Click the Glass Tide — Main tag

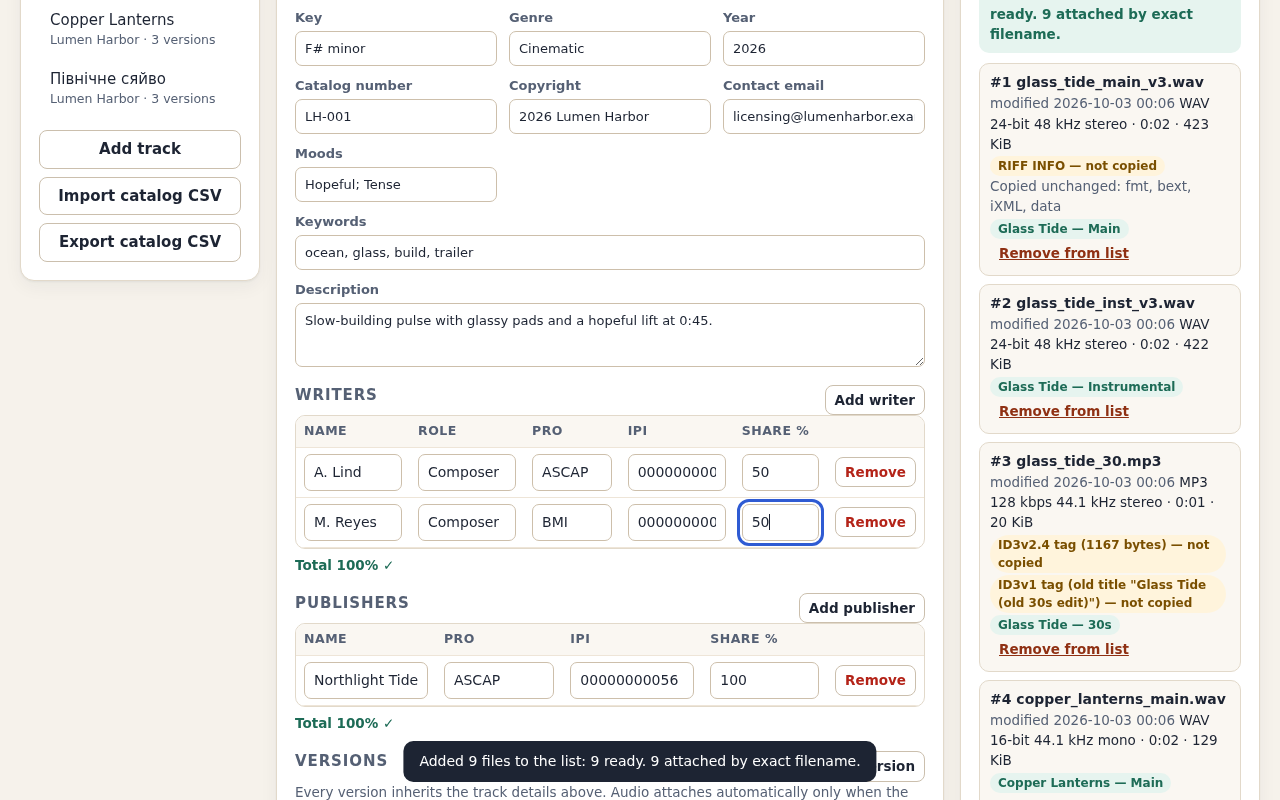[1059, 229]
